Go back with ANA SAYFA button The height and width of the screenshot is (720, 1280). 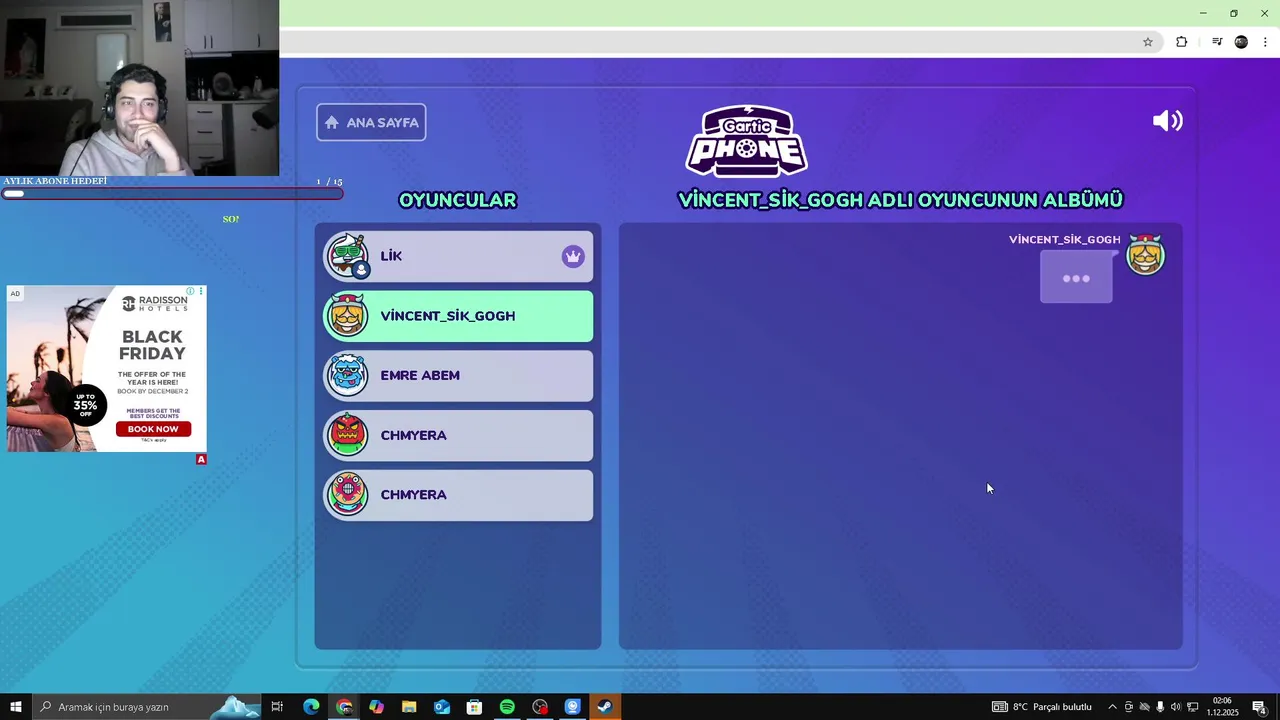(x=371, y=122)
